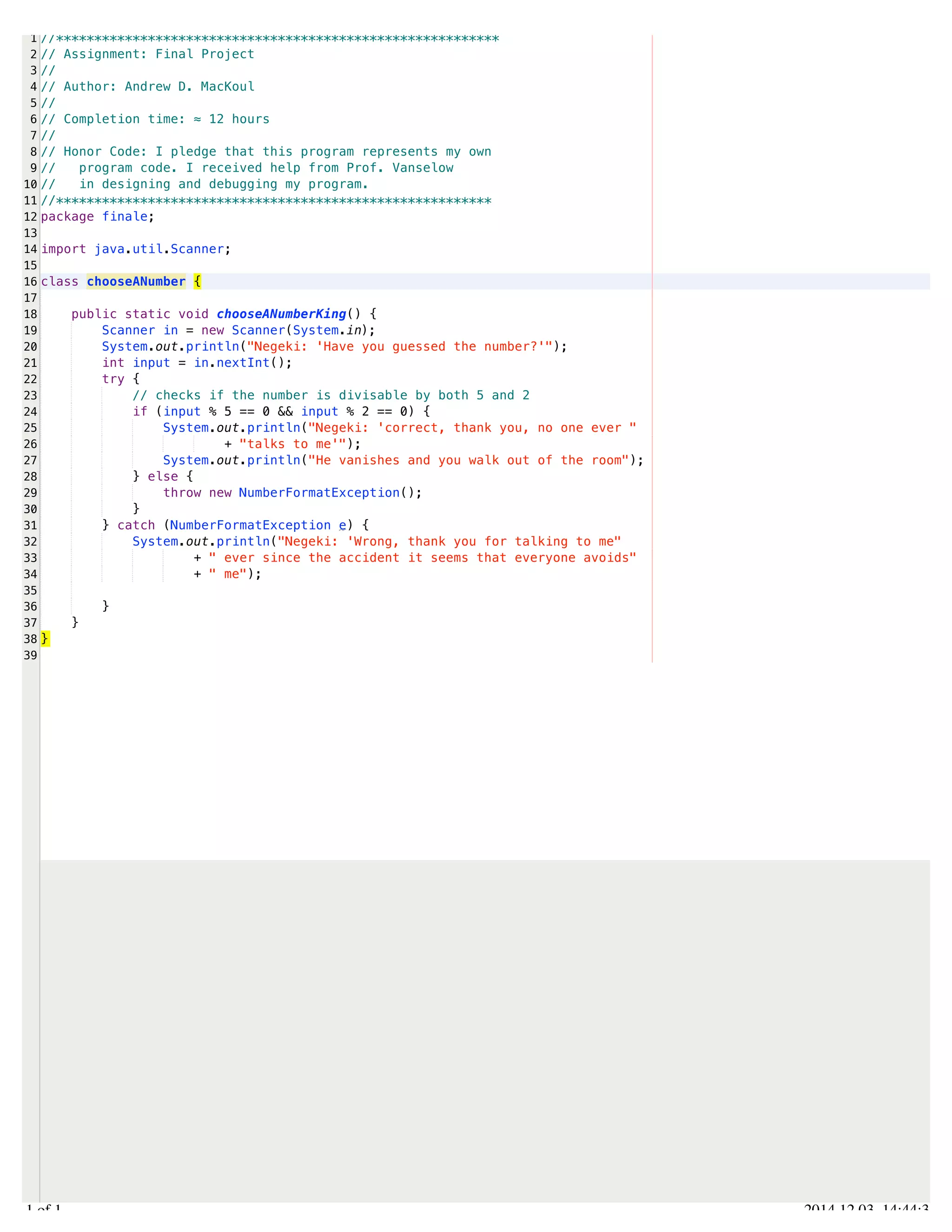Click line number 17 in gutter

pos(31,298)
